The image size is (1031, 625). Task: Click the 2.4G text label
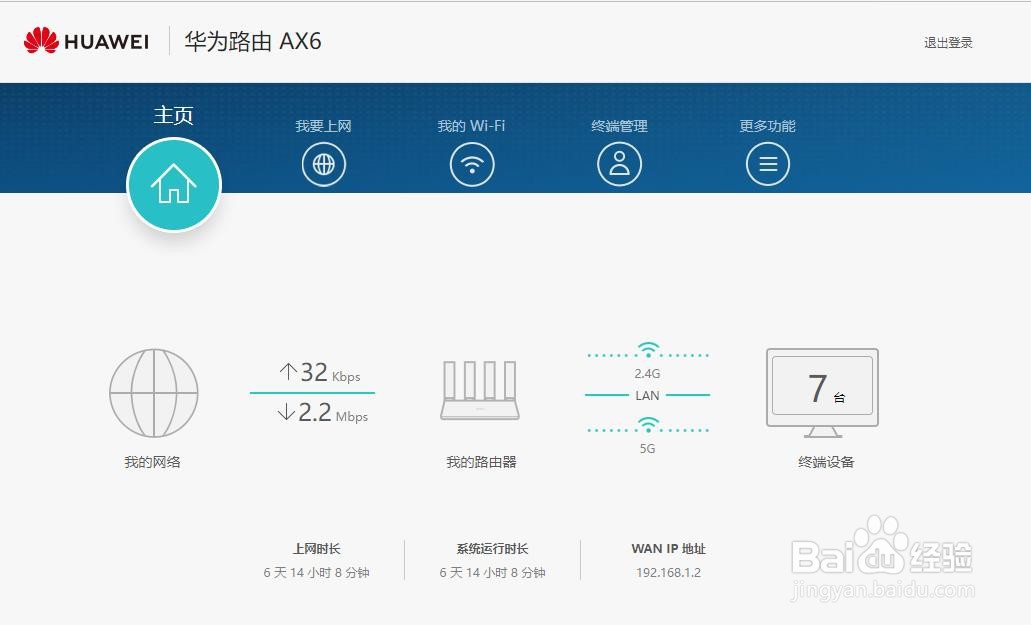(648, 373)
